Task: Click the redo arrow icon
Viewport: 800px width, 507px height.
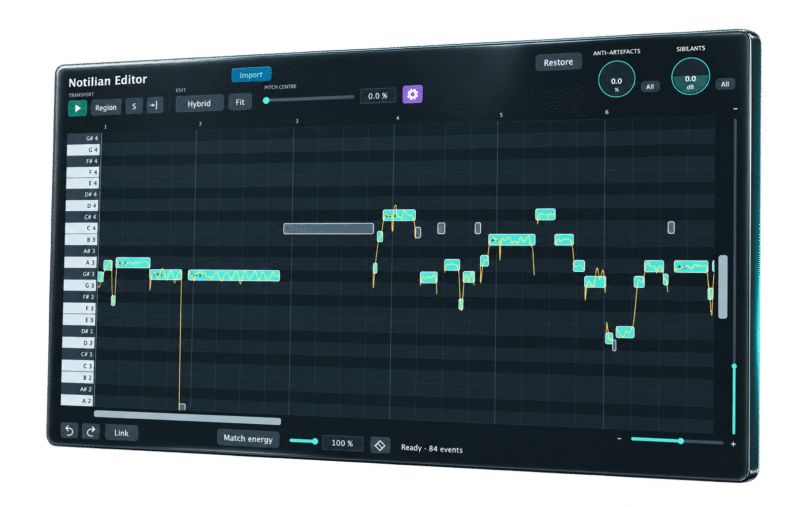Action: click(x=91, y=432)
